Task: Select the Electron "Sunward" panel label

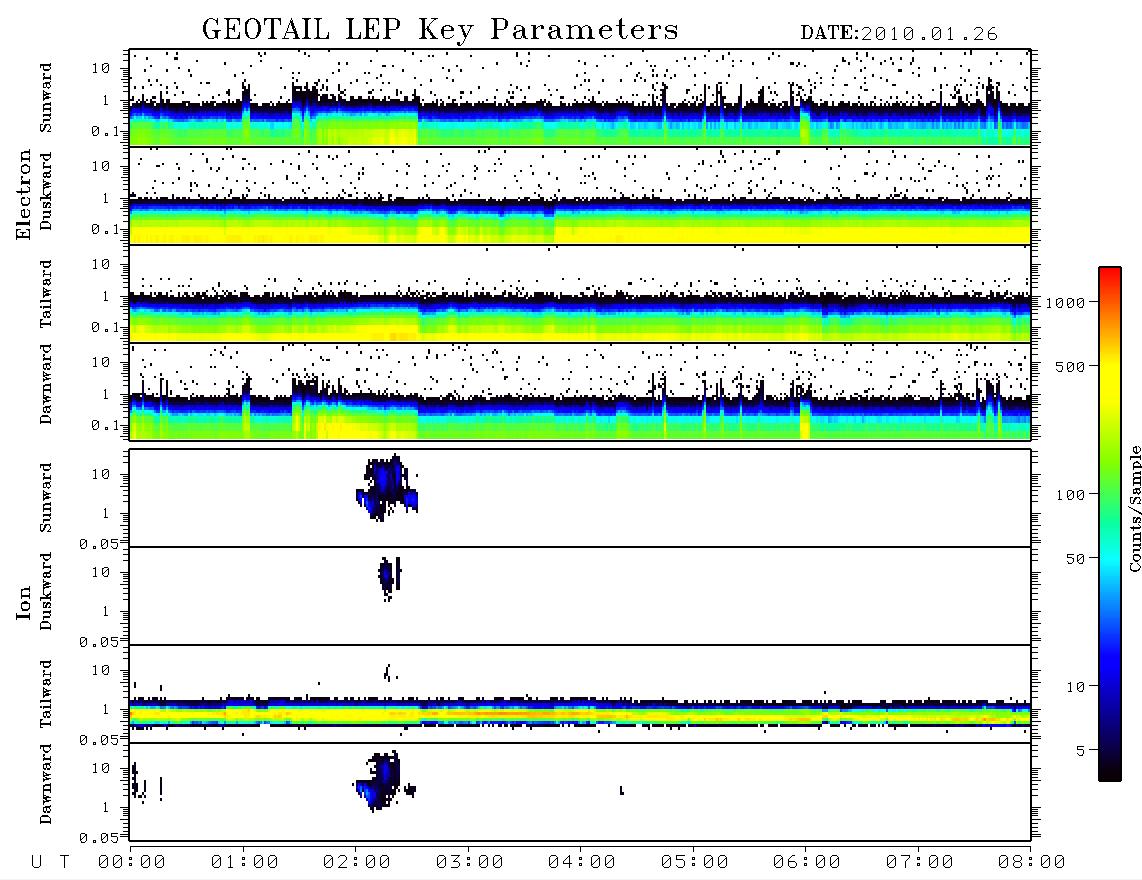Action: [x=46, y=98]
